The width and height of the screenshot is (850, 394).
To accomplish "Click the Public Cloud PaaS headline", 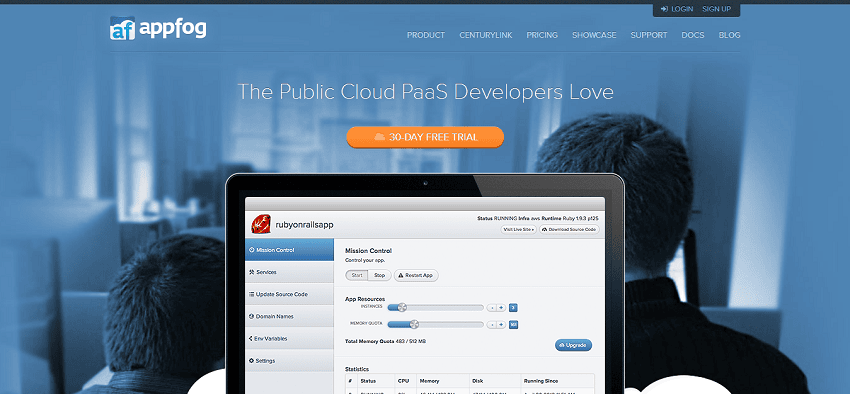I will point(426,92).
